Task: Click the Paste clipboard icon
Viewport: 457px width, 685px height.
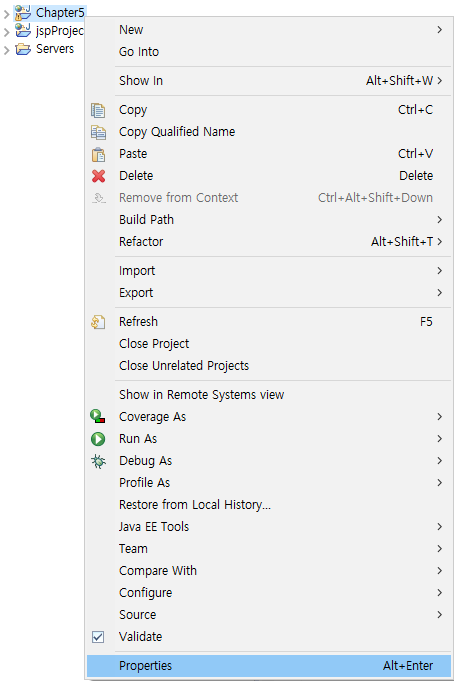Action: coord(98,154)
